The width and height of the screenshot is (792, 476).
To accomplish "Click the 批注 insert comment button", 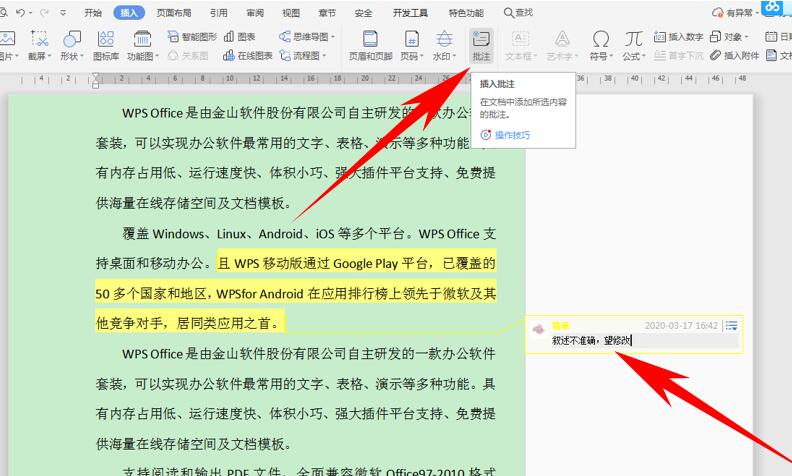I will tap(481, 45).
